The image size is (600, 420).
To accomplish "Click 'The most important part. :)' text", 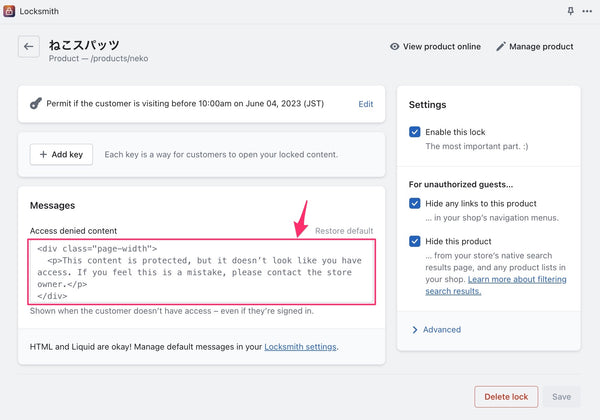I will [477, 146].
